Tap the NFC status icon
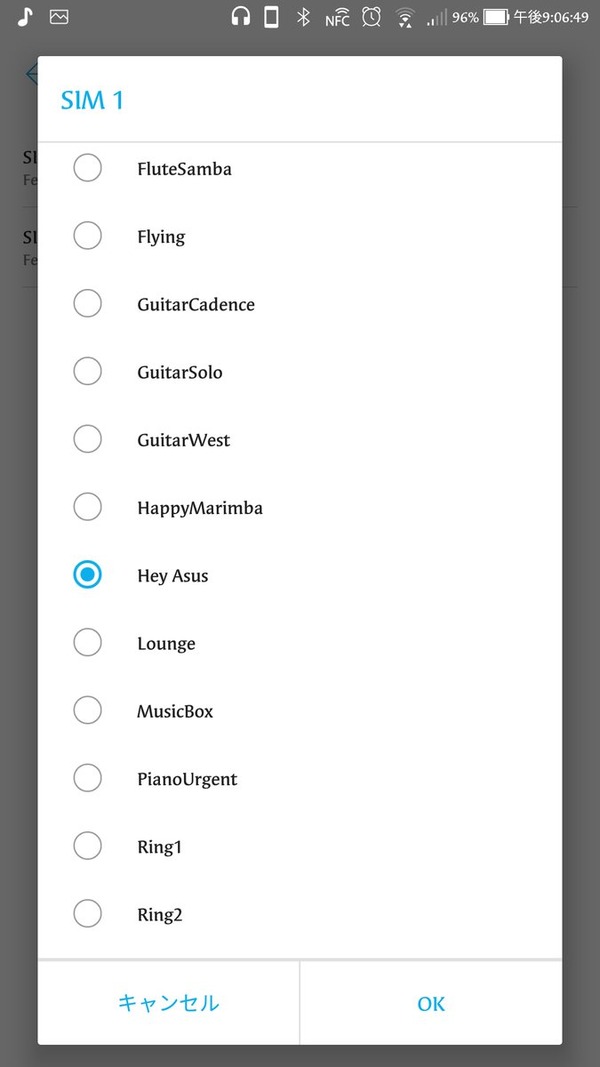600x1067 pixels. pos(337,17)
